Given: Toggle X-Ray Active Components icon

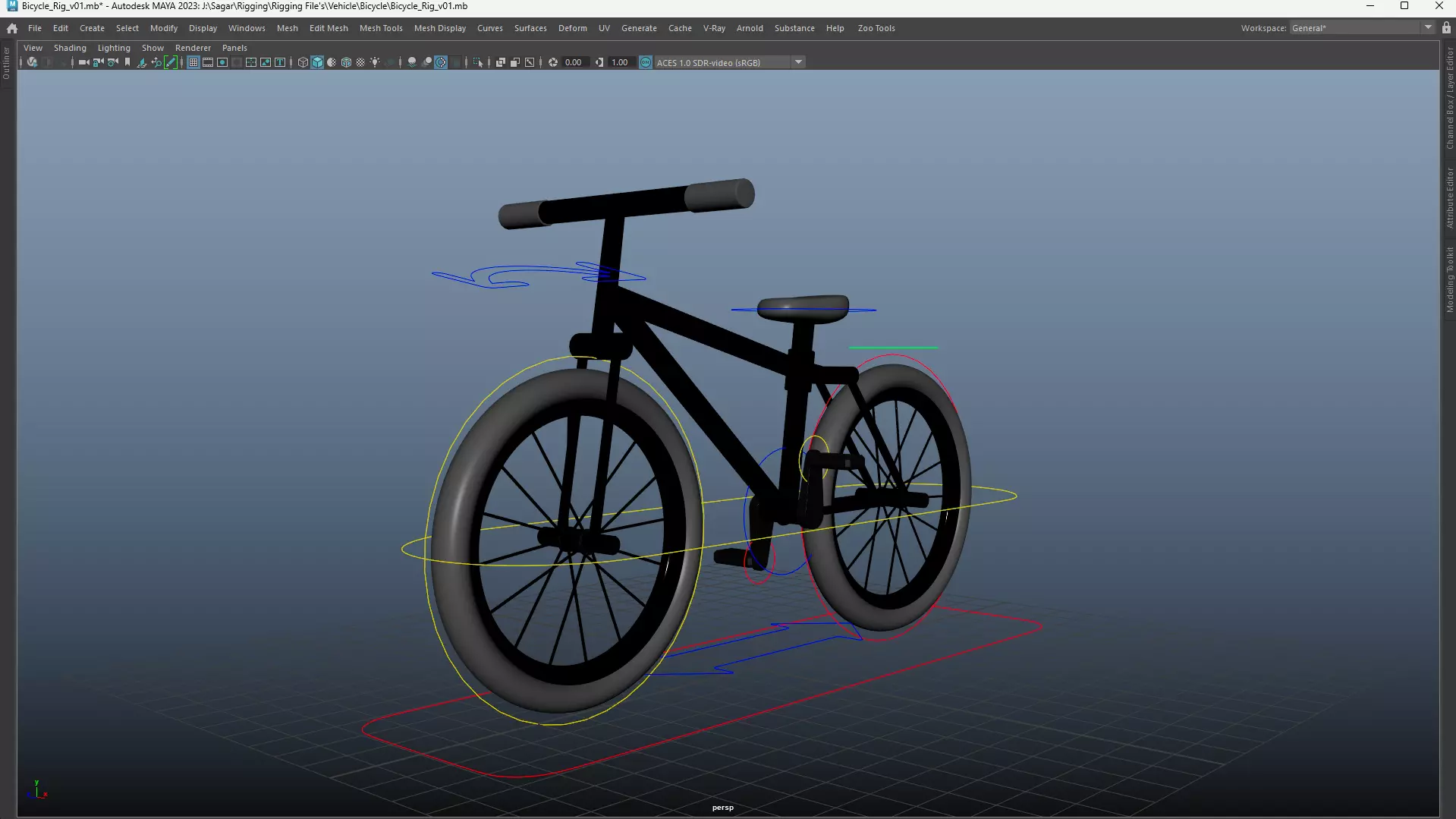Looking at the screenshot, I should pos(515,62).
